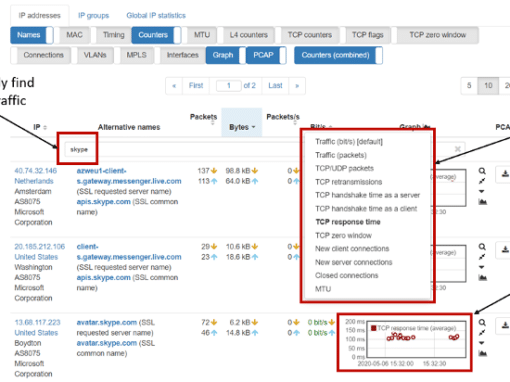Open graph type caret for 20.185.212.106 row

coord(482,267)
